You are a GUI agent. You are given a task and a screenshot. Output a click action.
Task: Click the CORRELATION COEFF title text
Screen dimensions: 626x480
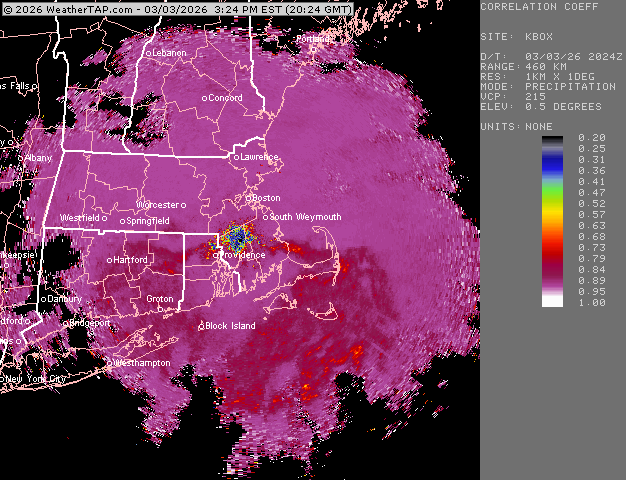(x=532, y=7)
